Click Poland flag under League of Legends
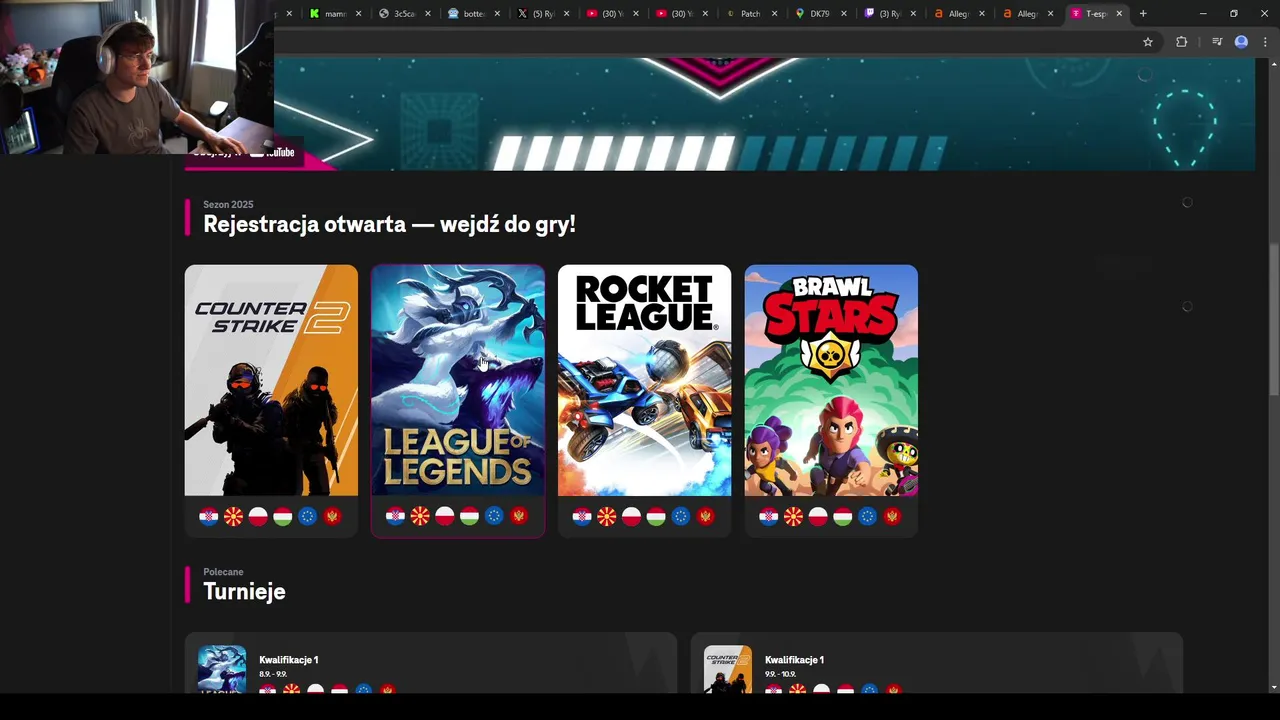 tap(445, 516)
